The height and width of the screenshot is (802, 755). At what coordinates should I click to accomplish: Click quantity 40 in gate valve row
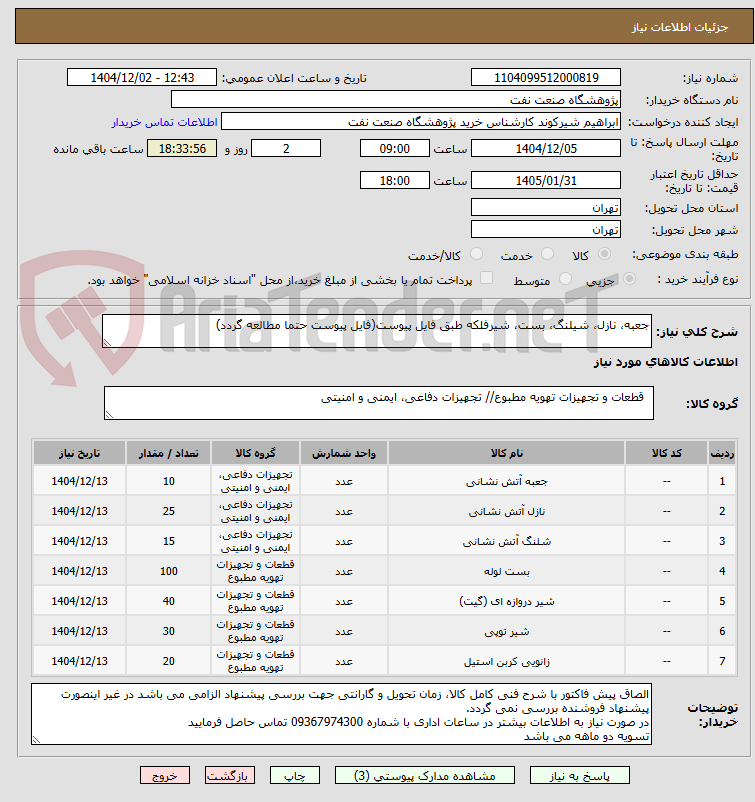pos(169,601)
